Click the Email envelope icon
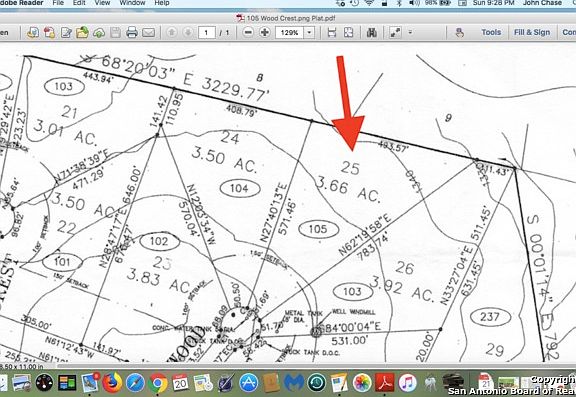Image resolution: width=576 pixels, height=397 pixels. (x=148, y=33)
